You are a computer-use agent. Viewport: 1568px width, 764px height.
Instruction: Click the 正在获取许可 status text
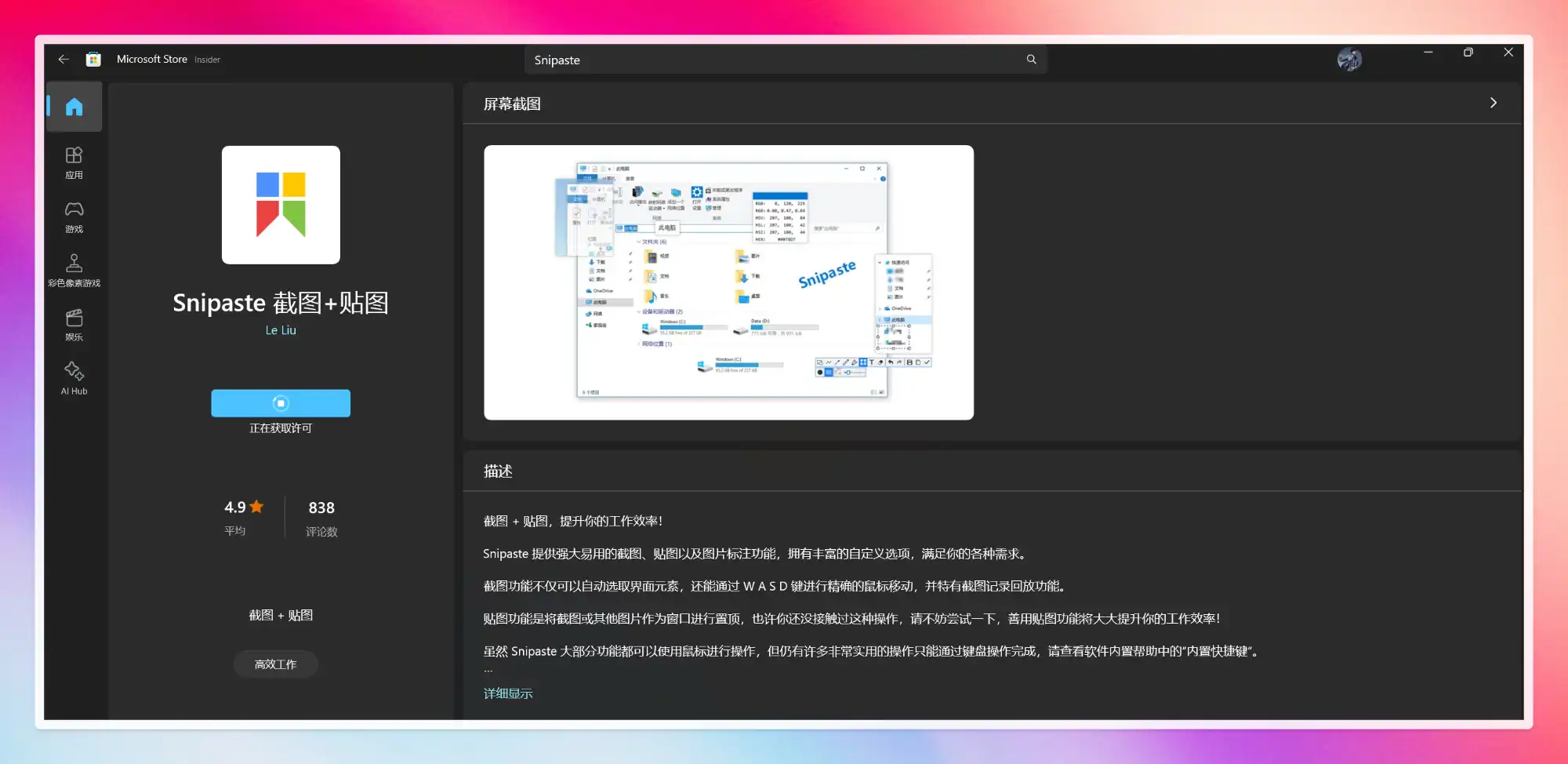pos(281,428)
